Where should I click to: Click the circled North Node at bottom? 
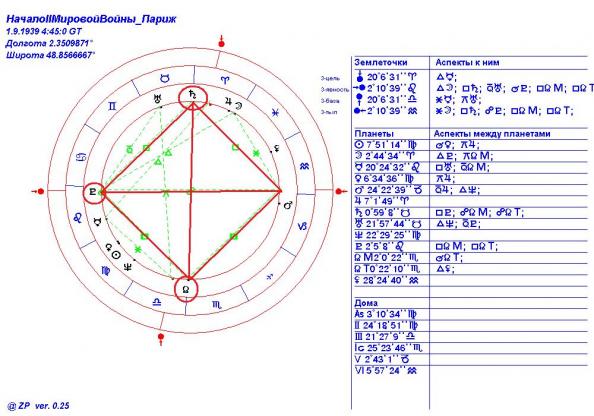[185, 290]
